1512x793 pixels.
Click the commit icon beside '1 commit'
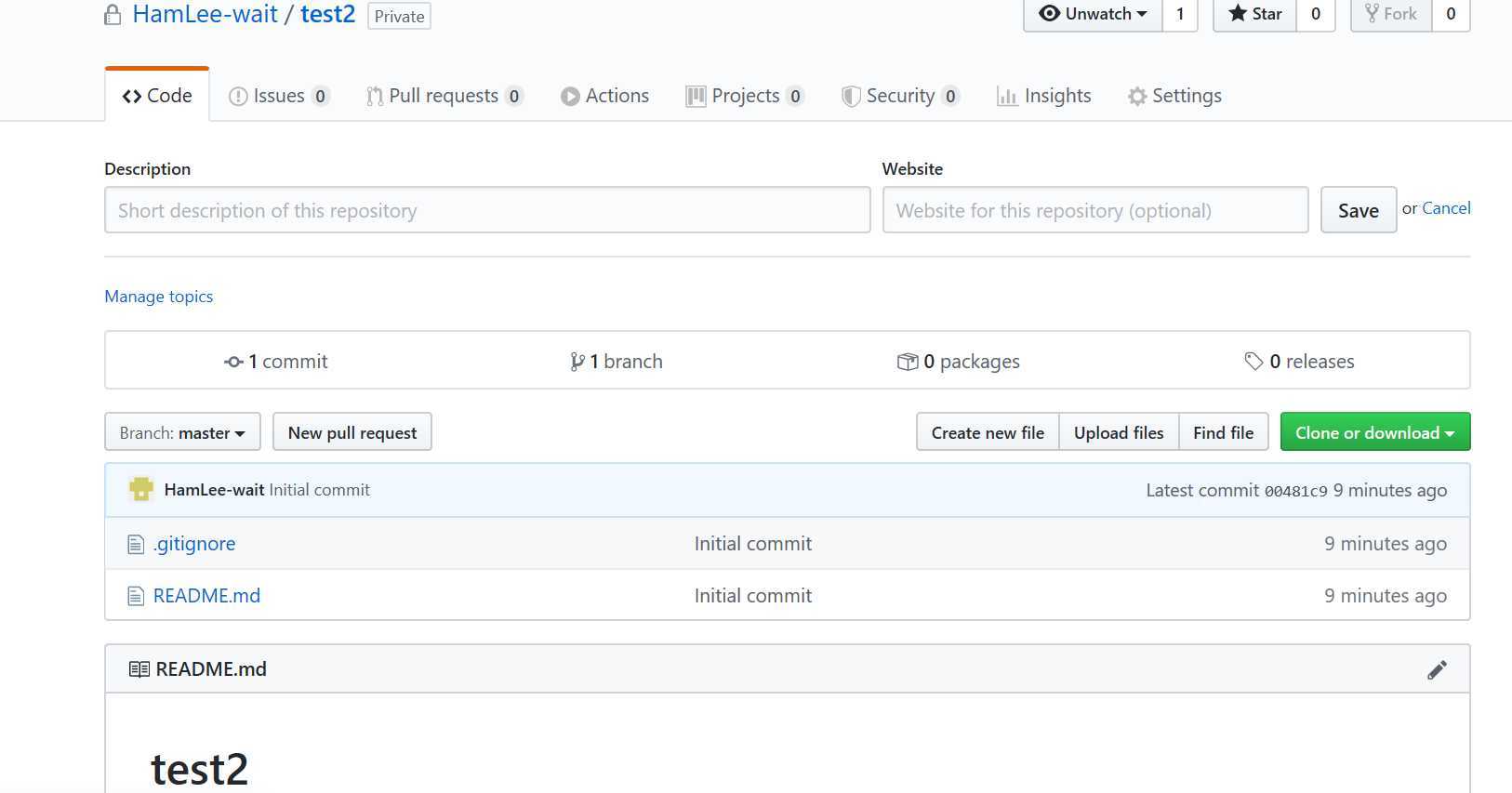tap(234, 362)
